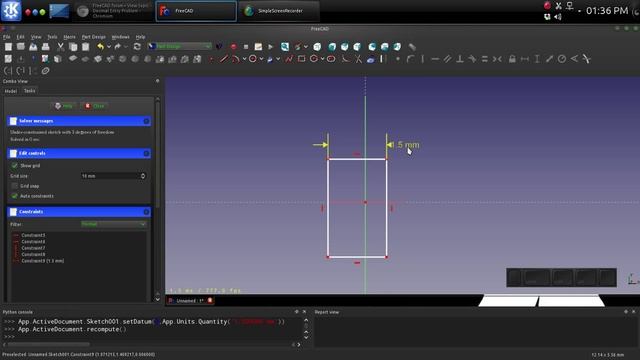Toggle the Show grid checkbox

(x=15, y=166)
